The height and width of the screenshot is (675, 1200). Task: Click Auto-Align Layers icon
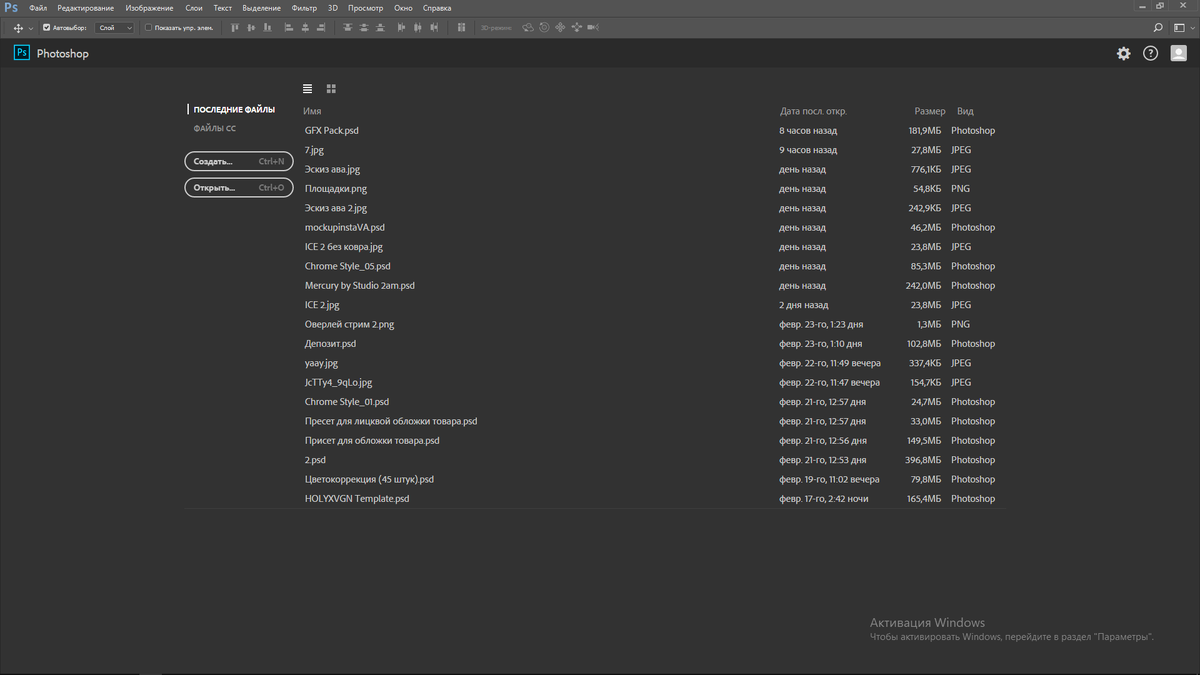coord(461,28)
